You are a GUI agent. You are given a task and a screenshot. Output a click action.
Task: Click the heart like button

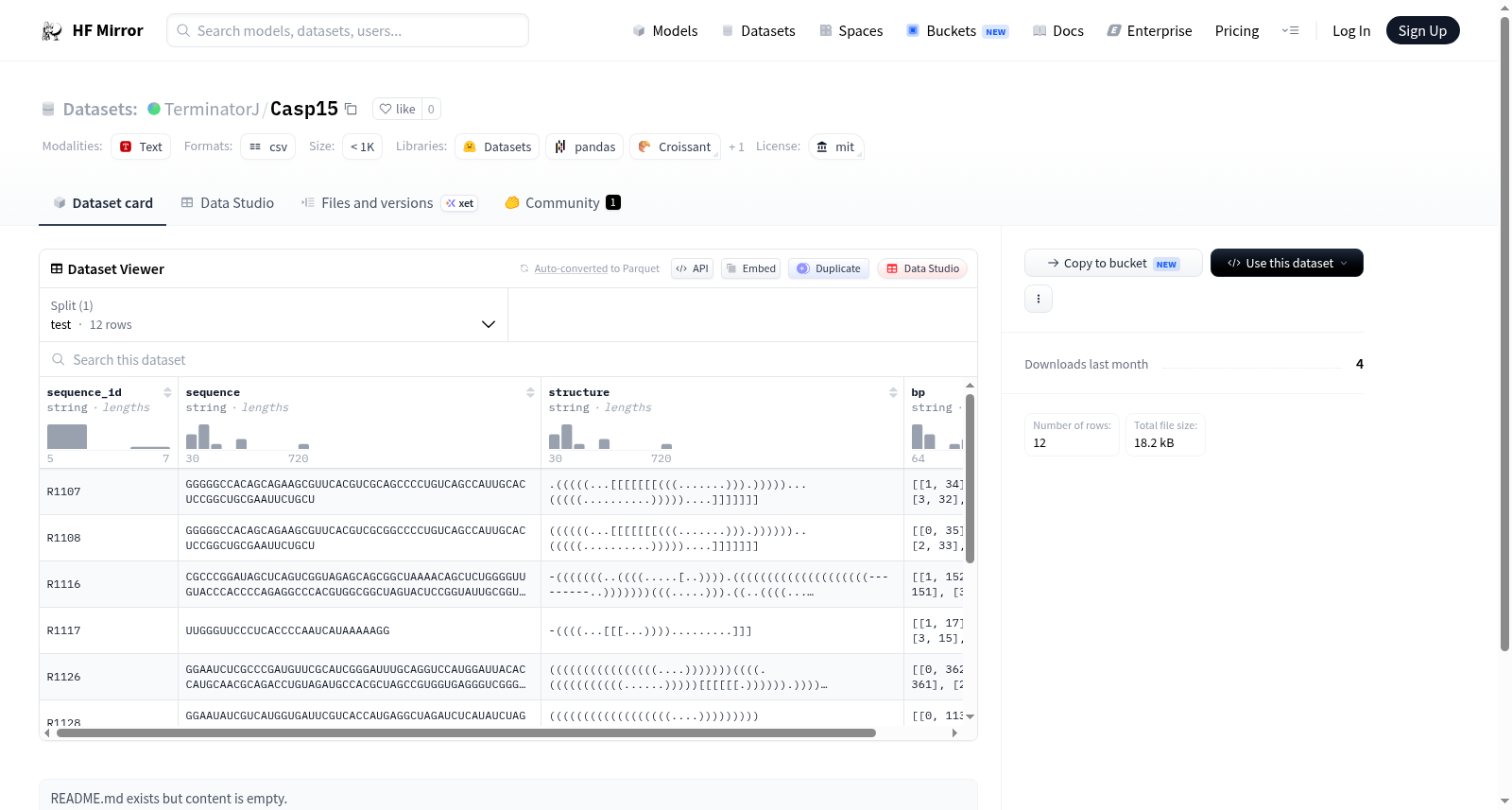tap(397, 109)
